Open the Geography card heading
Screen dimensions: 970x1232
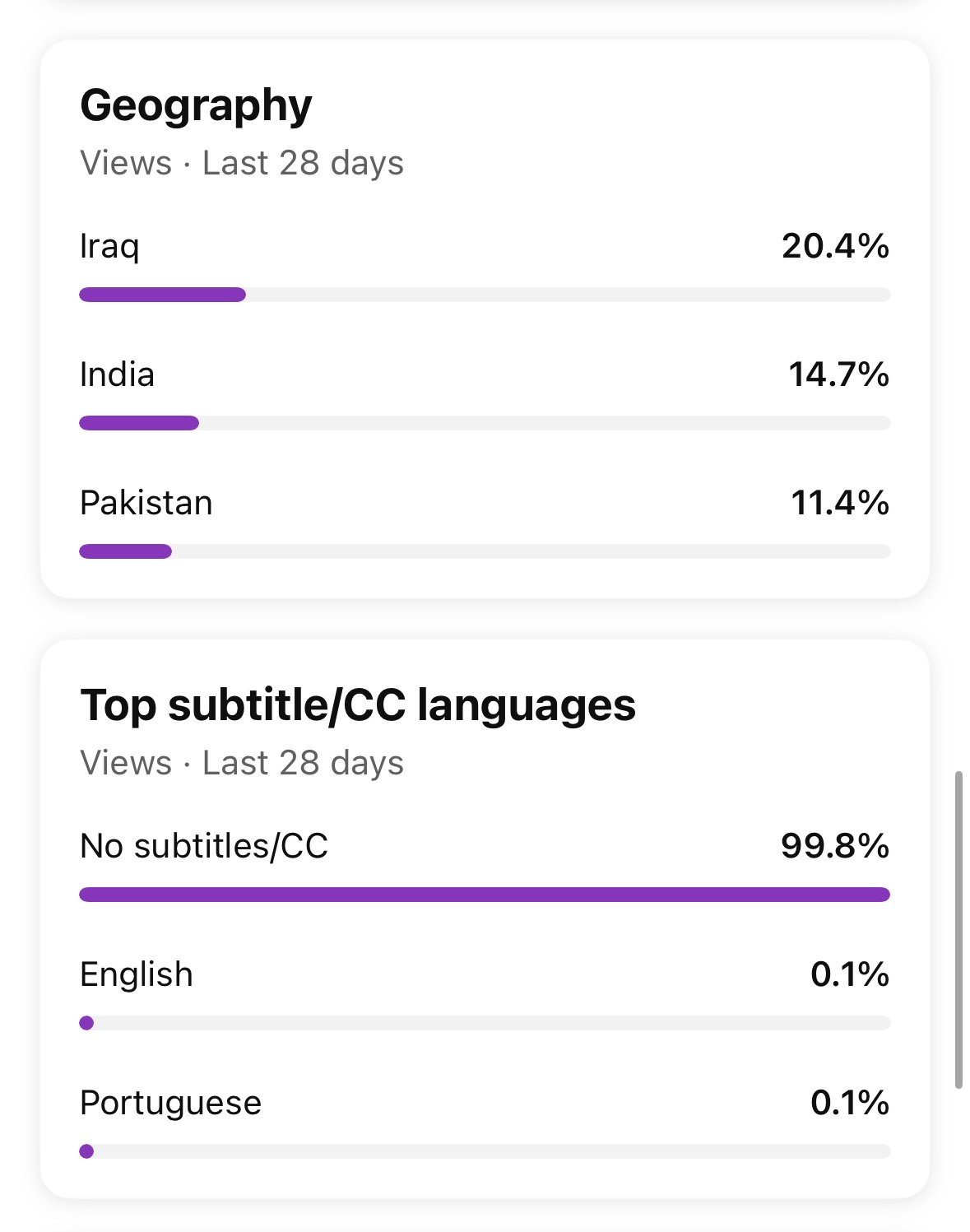196,107
